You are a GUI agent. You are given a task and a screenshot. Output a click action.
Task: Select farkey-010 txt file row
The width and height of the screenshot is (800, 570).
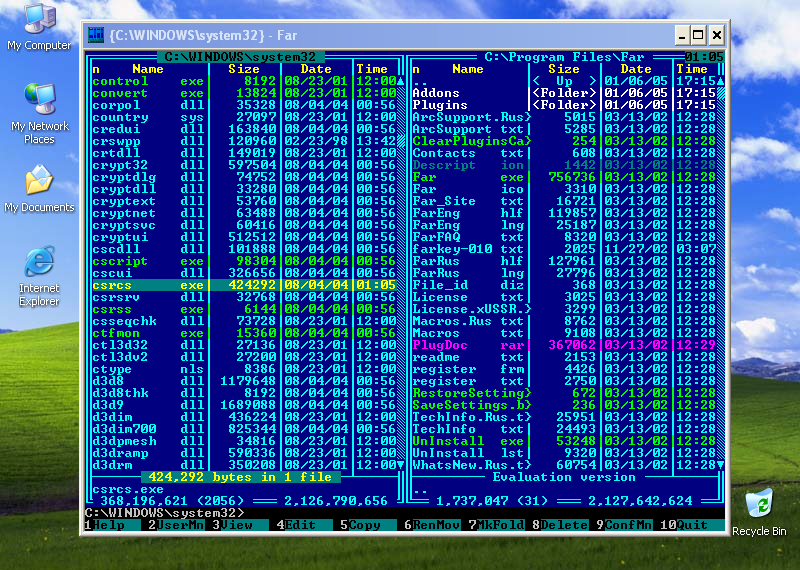564,249
